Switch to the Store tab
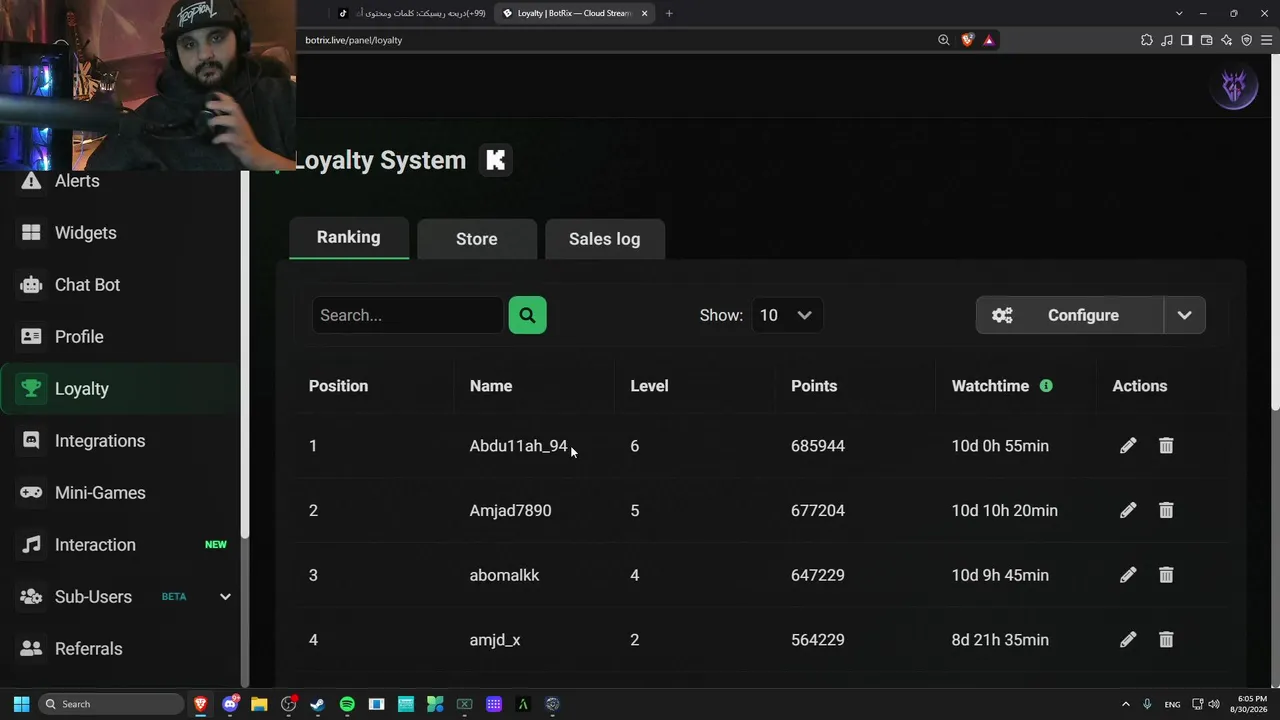 pos(477,239)
